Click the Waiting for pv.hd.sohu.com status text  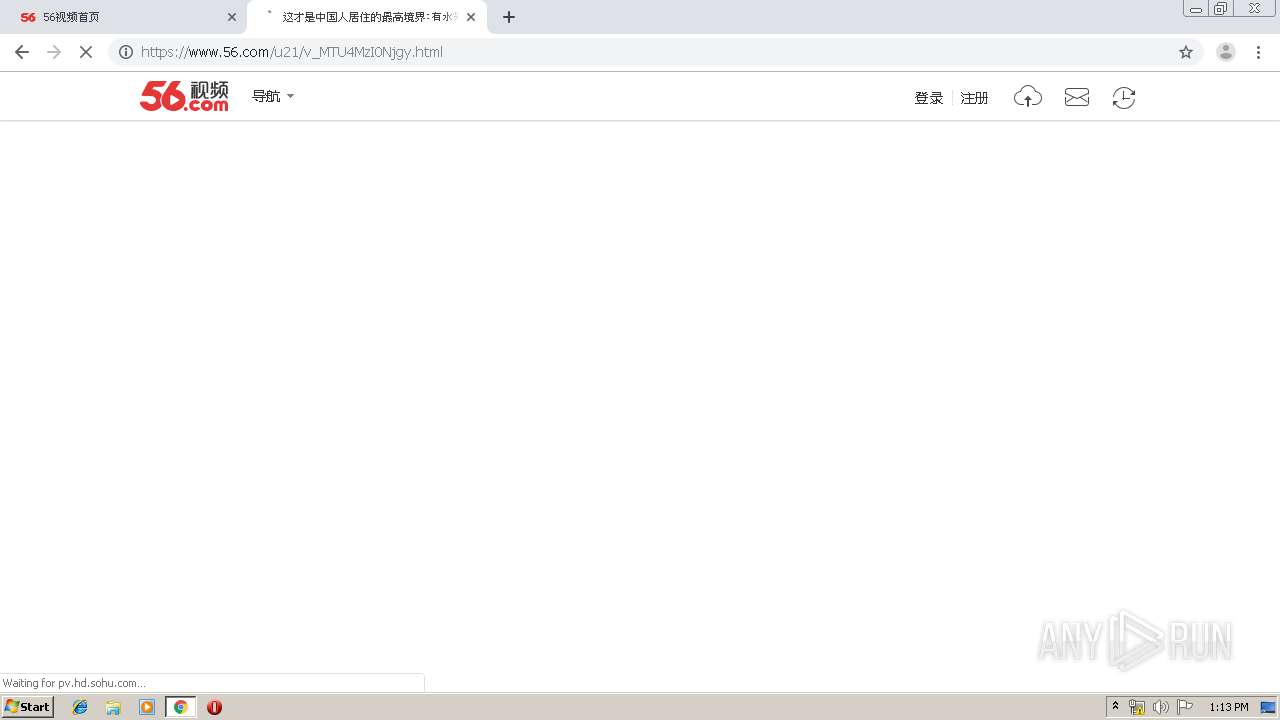[x=74, y=683]
